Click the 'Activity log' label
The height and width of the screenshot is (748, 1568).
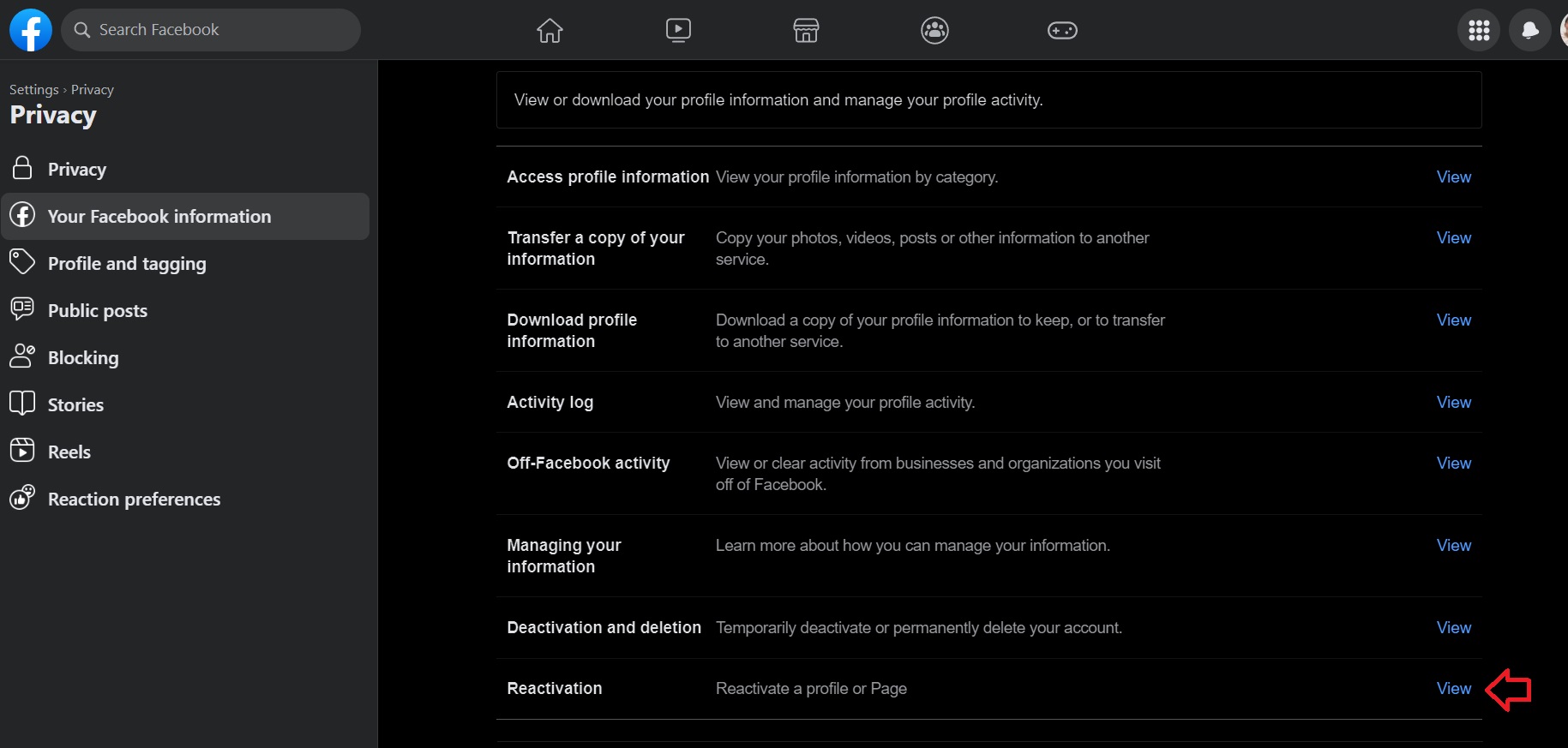[550, 402]
